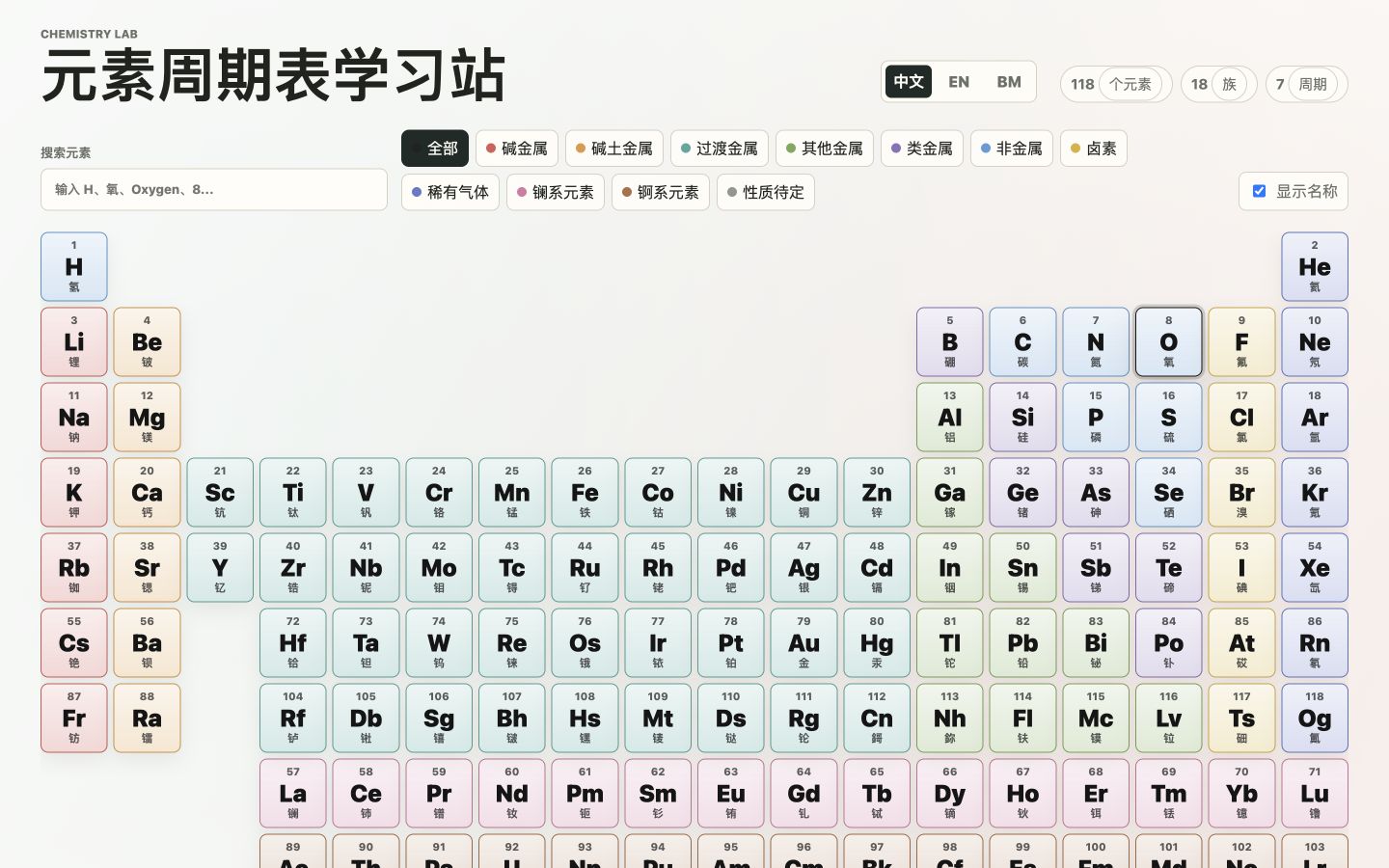Select the Gadolinium (Gd) tile
This screenshot has height=868, width=1389.
point(803,793)
